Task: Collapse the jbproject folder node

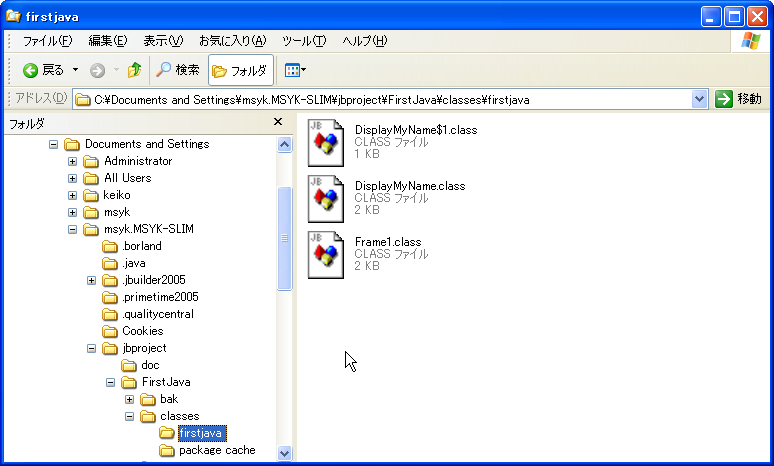Action: pos(92,348)
